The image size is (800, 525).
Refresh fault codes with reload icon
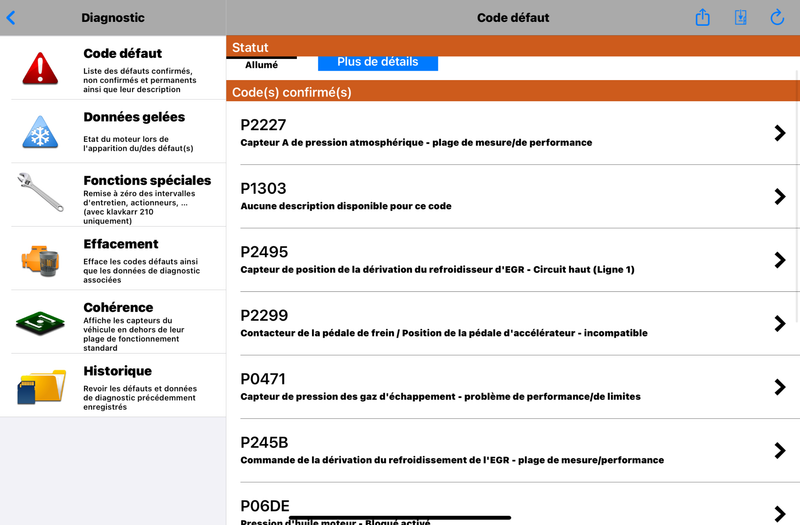pyautogui.click(x=777, y=17)
